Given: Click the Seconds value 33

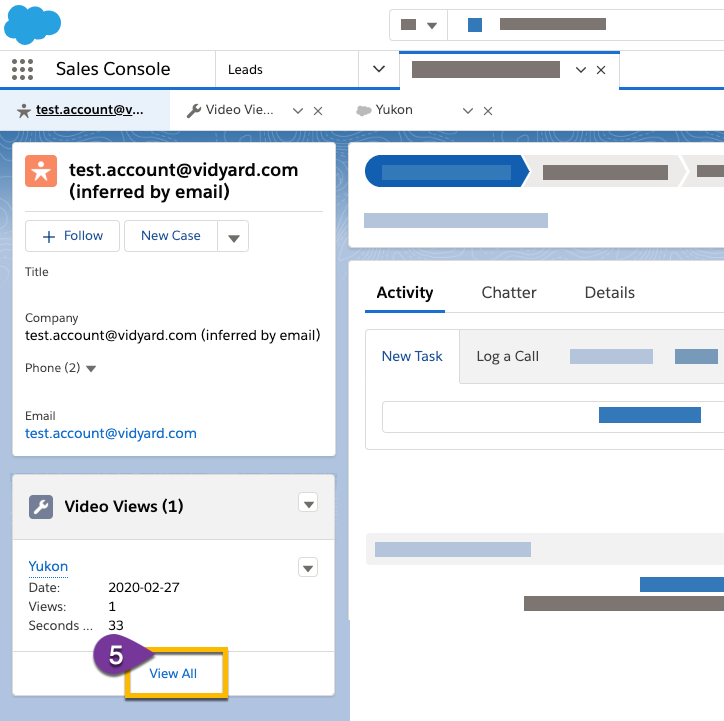Looking at the screenshot, I should tap(116, 626).
